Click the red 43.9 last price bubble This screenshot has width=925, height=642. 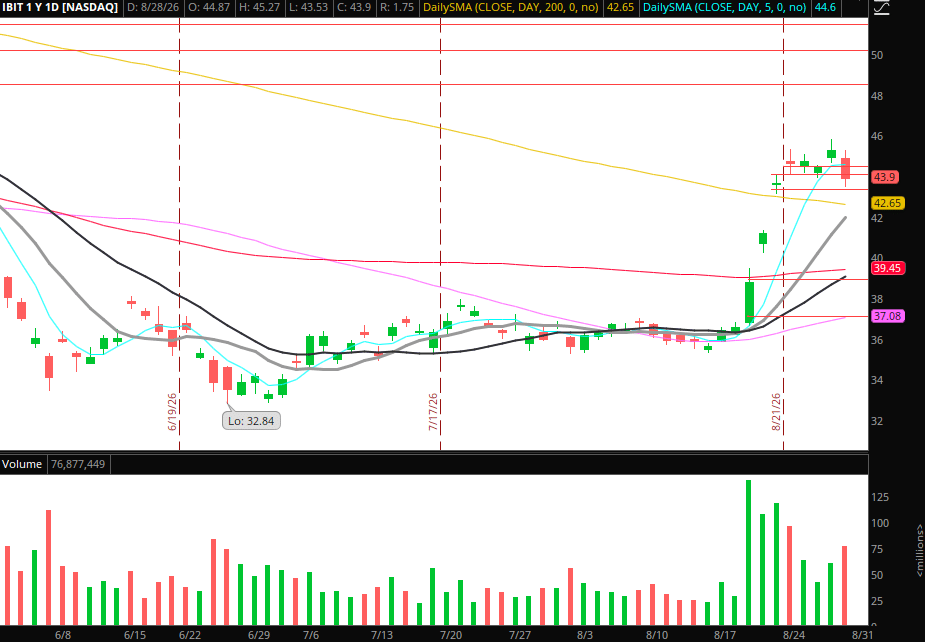(x=885, y=177)
